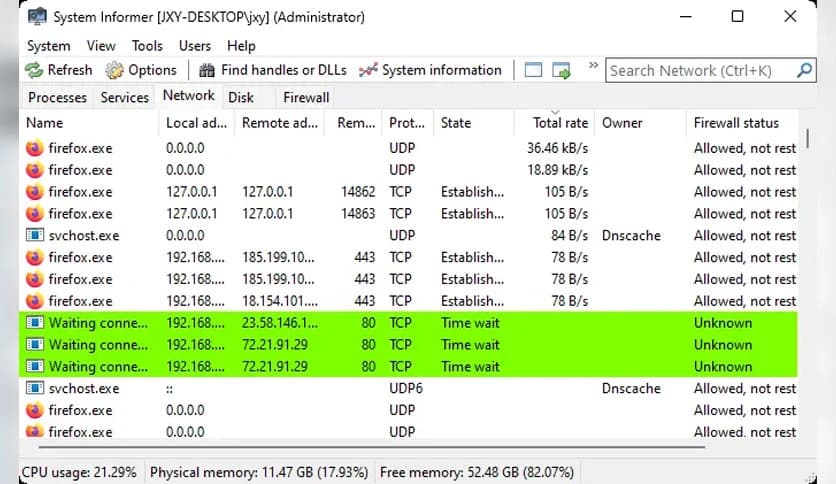Click firefox icon for port 14862 row
836x484 pixels.
coord(35,192)
